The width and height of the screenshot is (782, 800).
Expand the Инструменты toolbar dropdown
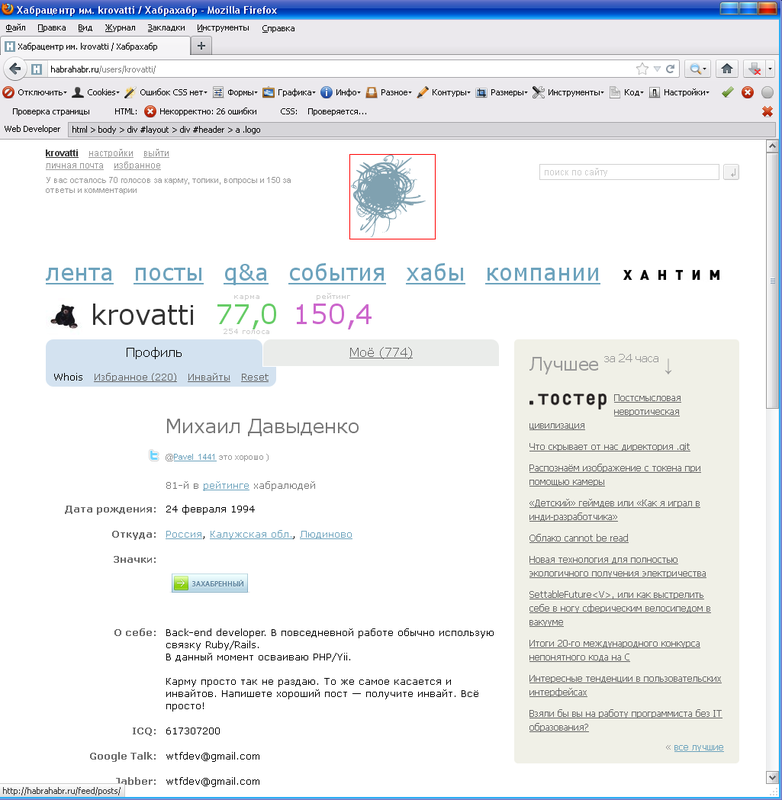(x=568, y=92)
